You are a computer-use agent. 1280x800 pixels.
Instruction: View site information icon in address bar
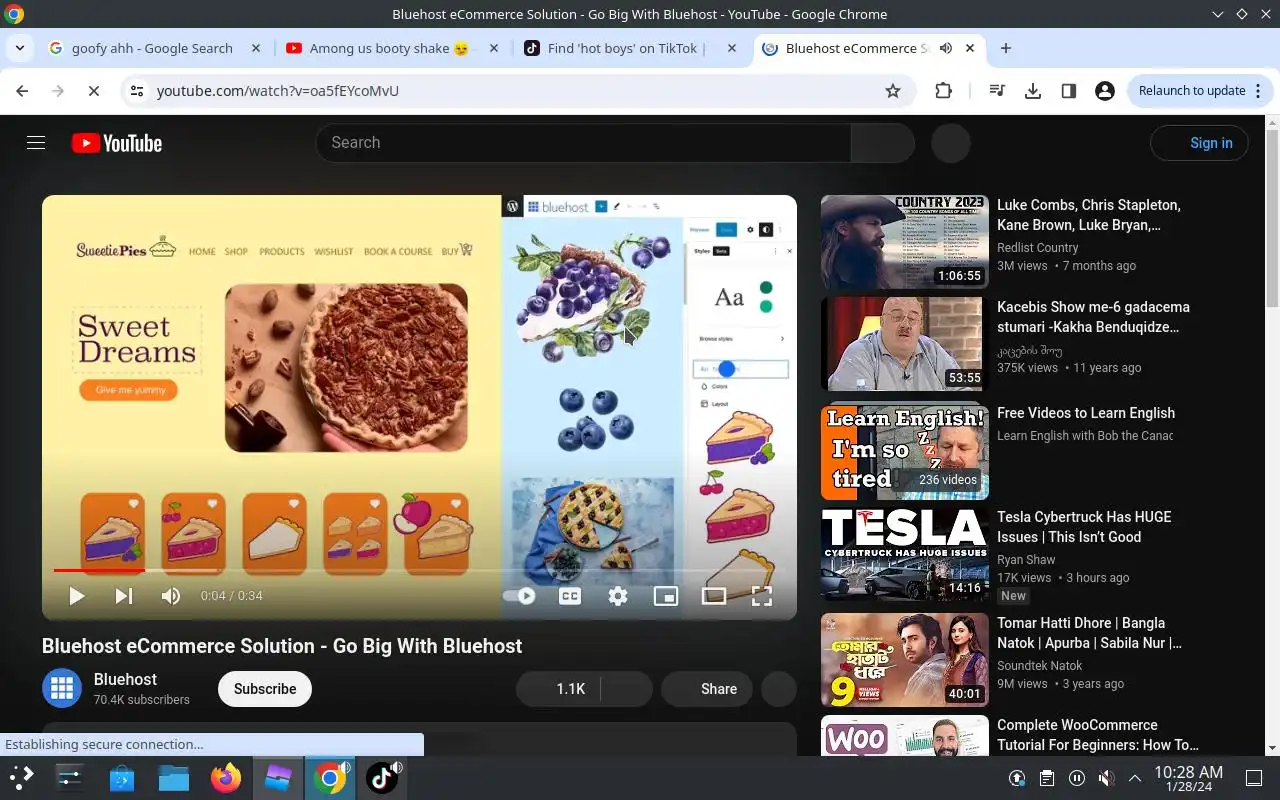click(x=137, y=90)
